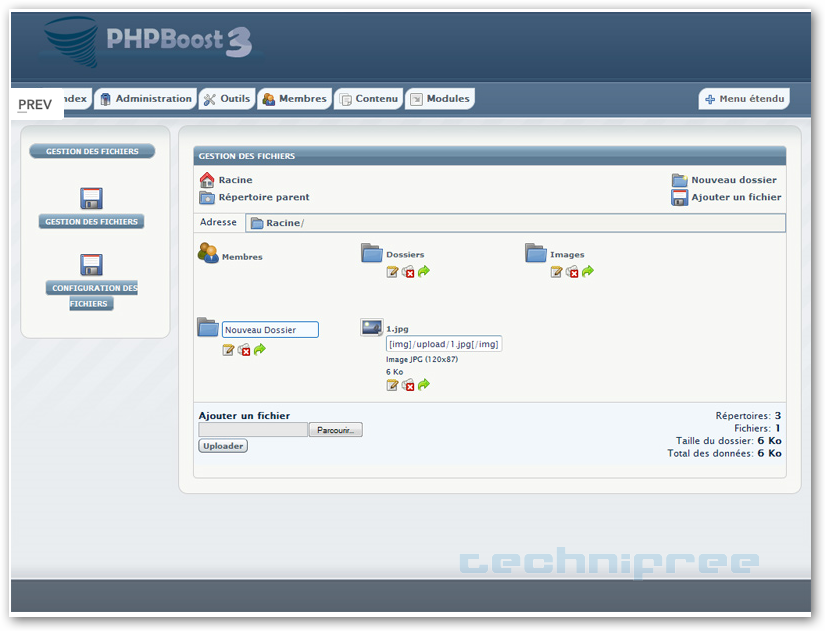This screenshot has width=825, height=631.
Task: Open the Administration menu
Action: coord(144,99)
